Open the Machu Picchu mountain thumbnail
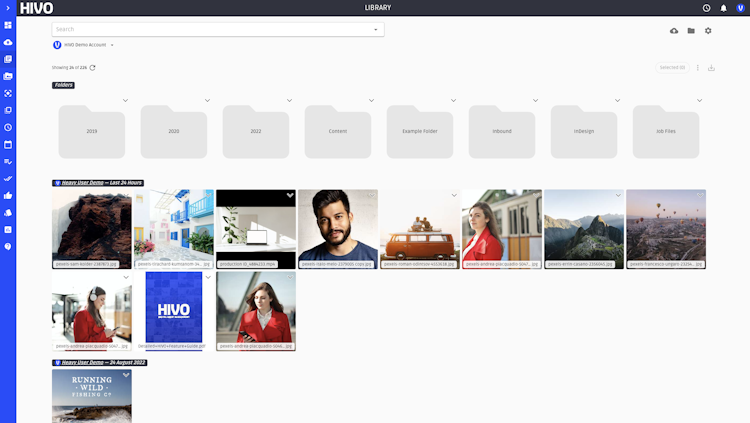 point(584,229)
